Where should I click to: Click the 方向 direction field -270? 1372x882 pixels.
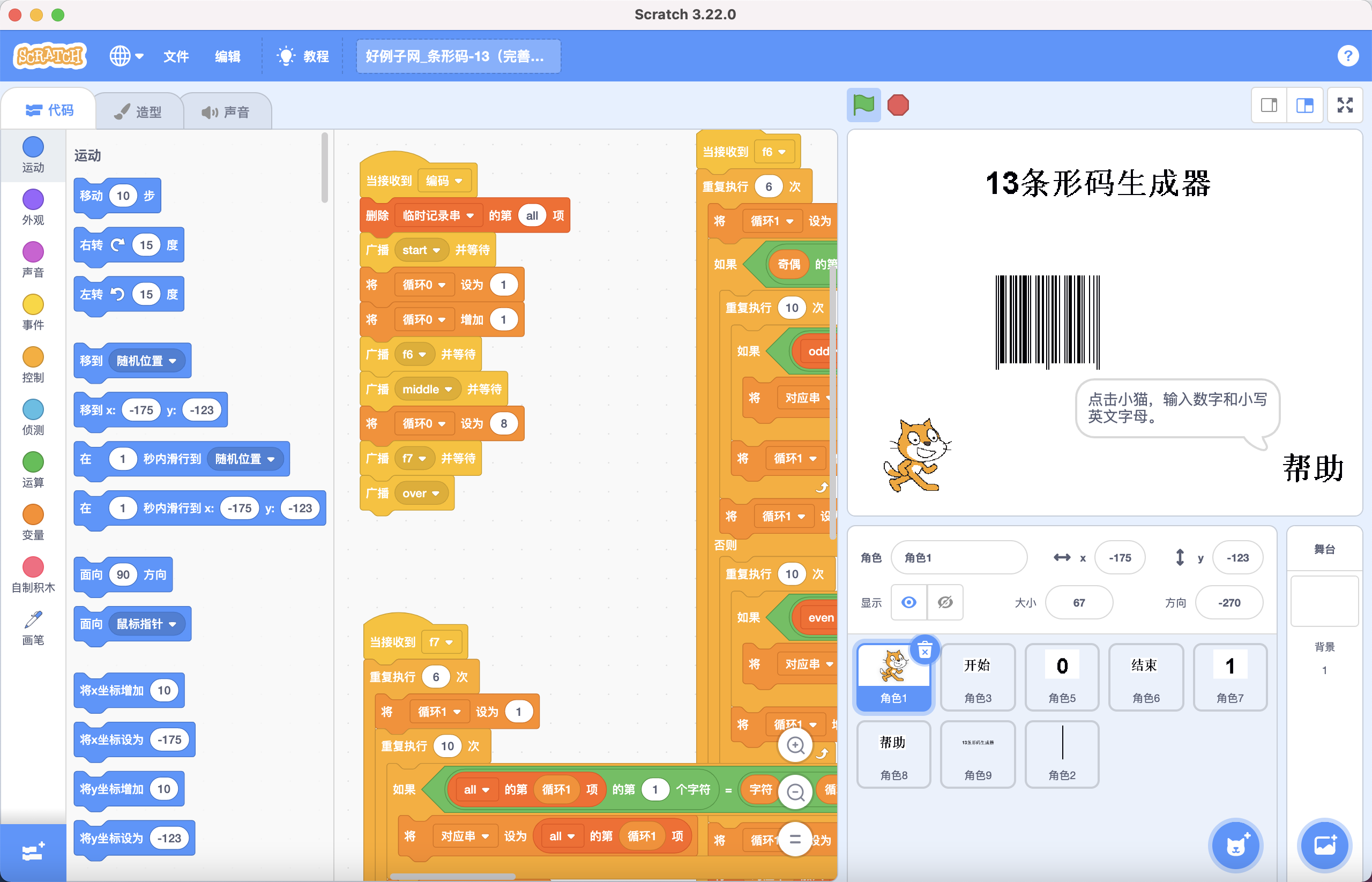coord(1229,602)
